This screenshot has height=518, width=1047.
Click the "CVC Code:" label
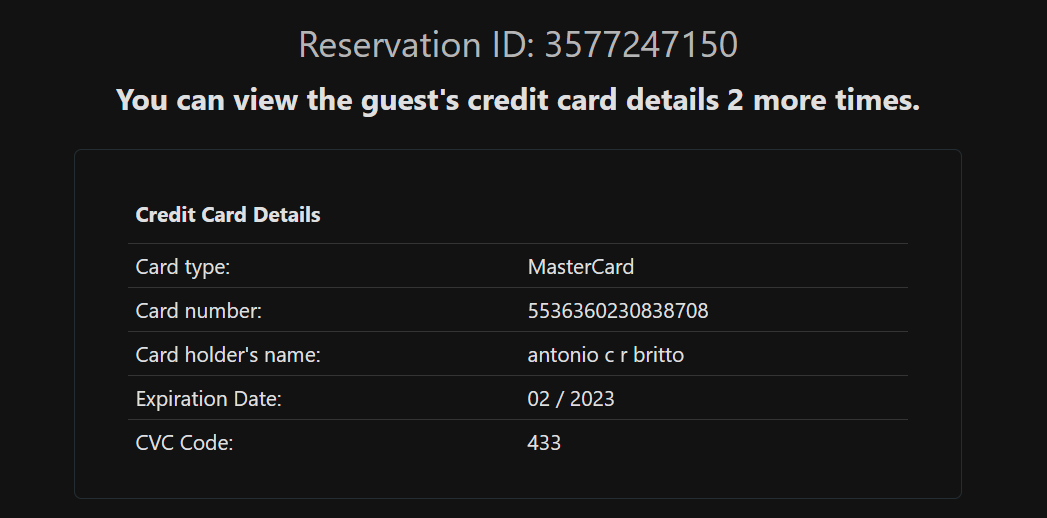coord(184,443)
